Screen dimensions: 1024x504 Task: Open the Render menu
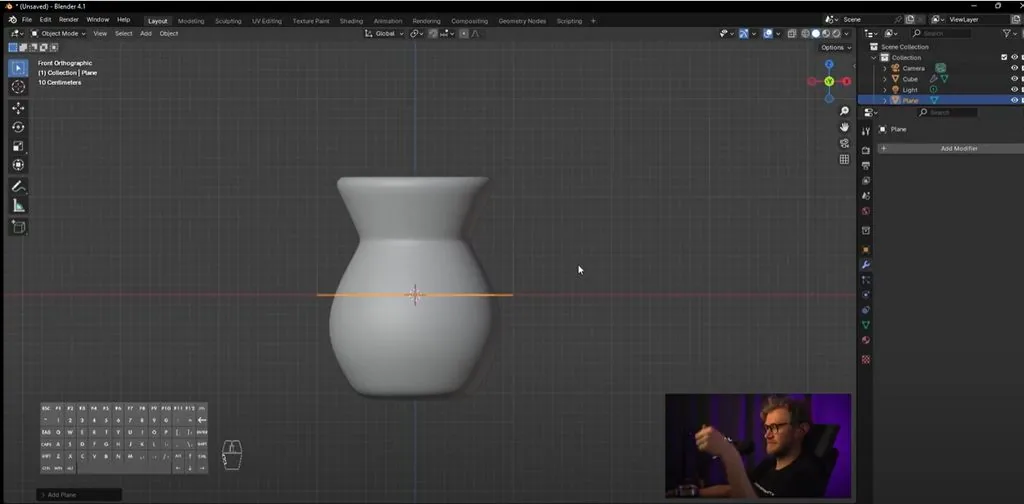(69, 20)
